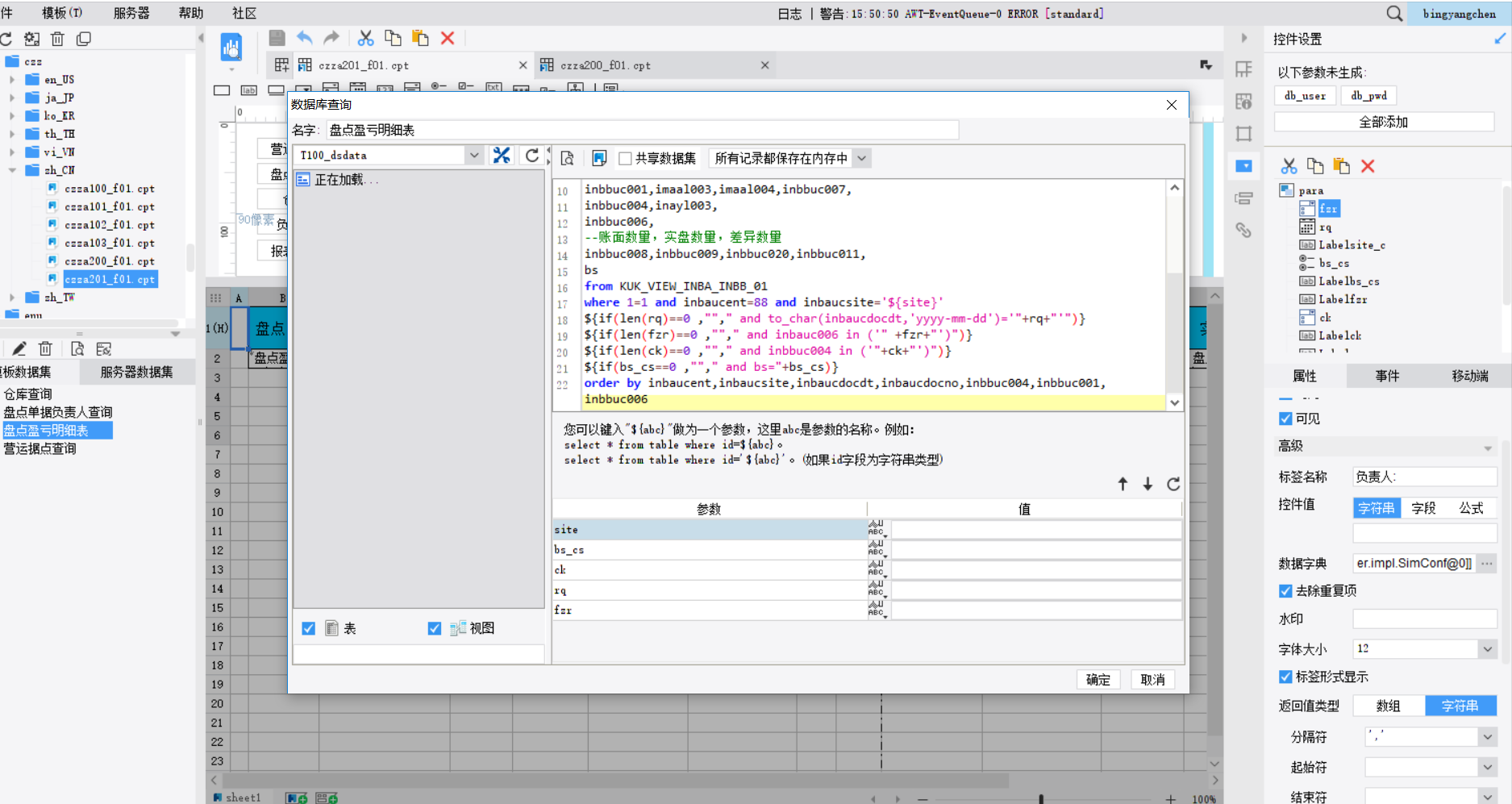Open the 起始符 dropdown
The image size is (1512, 804).
point(1488,767)
